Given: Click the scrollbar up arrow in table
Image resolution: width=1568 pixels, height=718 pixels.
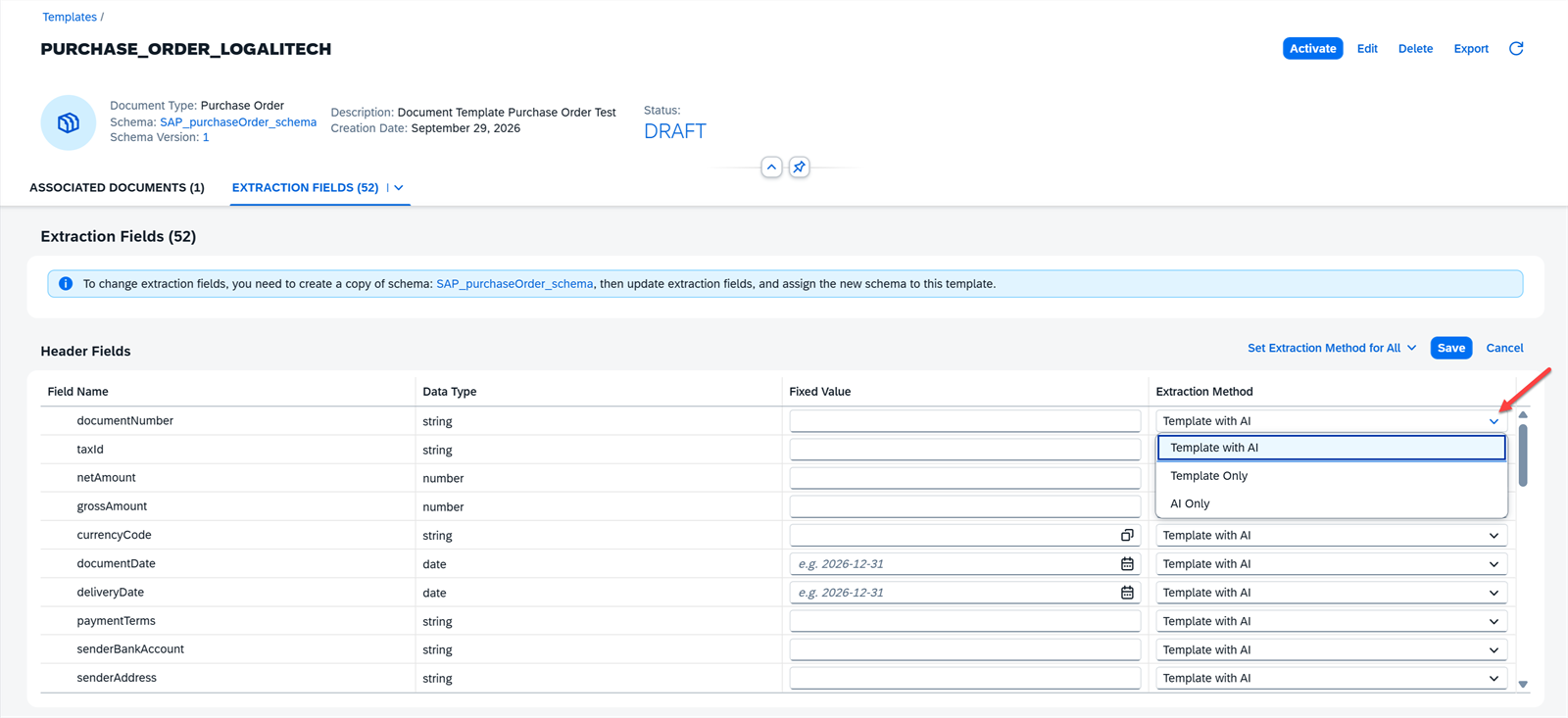Looking at the screenshot, I should [x=1523, y=414].
